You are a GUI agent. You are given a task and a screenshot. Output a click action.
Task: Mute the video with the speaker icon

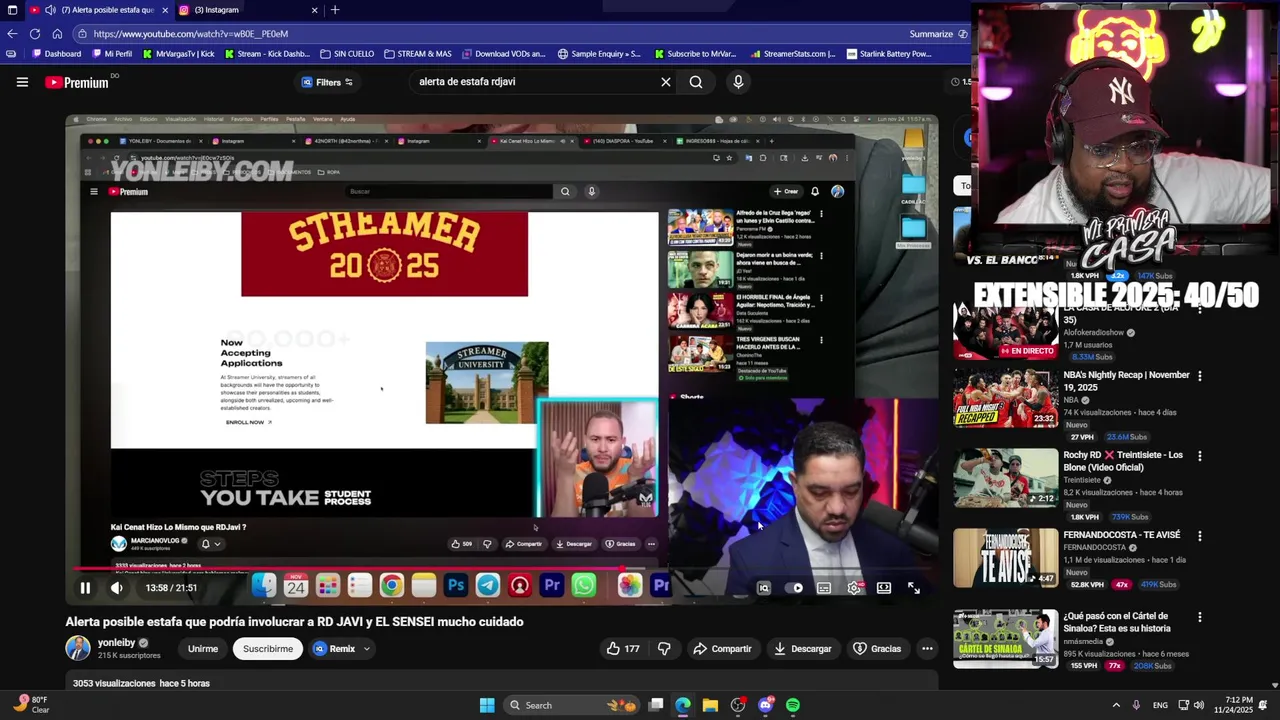[117, 588]
